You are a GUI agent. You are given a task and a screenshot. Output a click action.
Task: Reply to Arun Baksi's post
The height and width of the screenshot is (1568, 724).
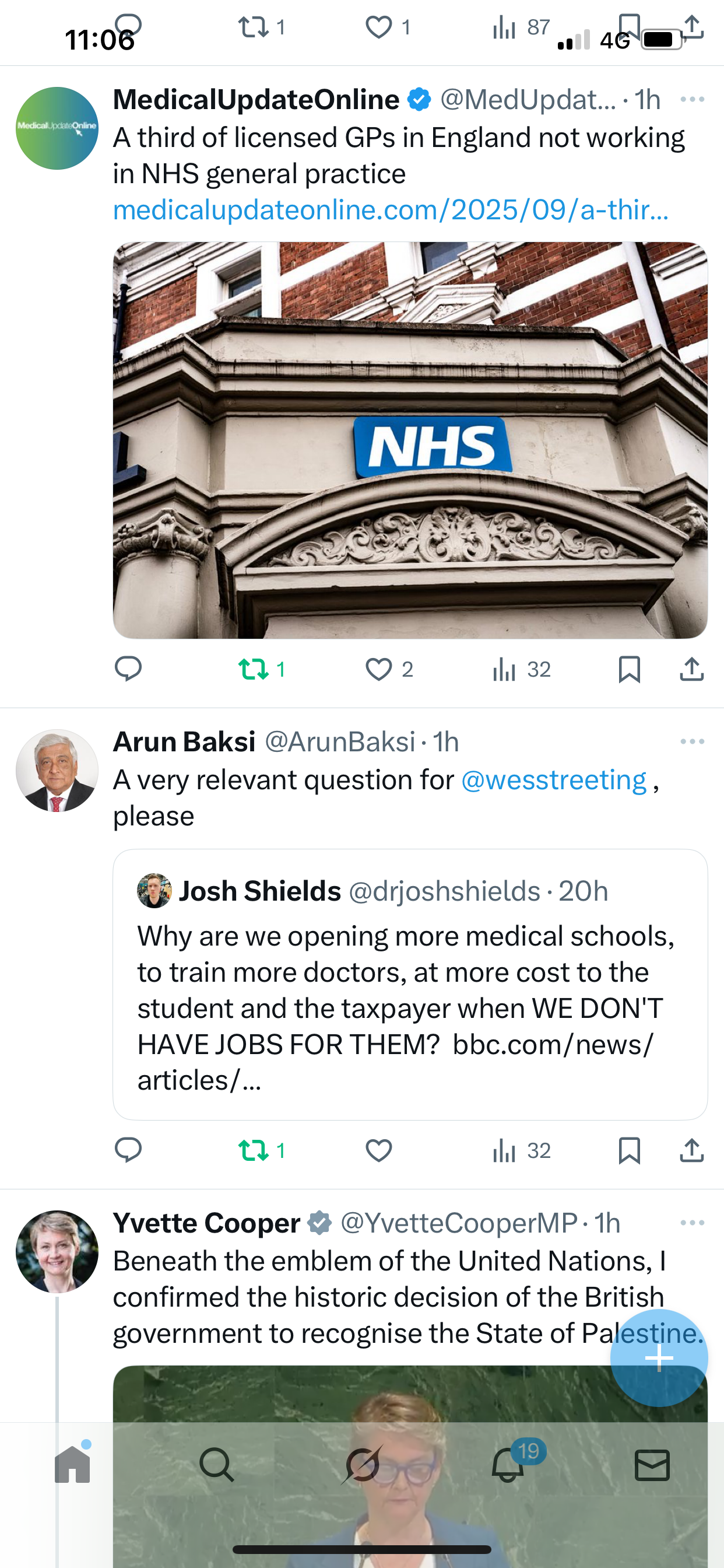[x=128, y=1150]
